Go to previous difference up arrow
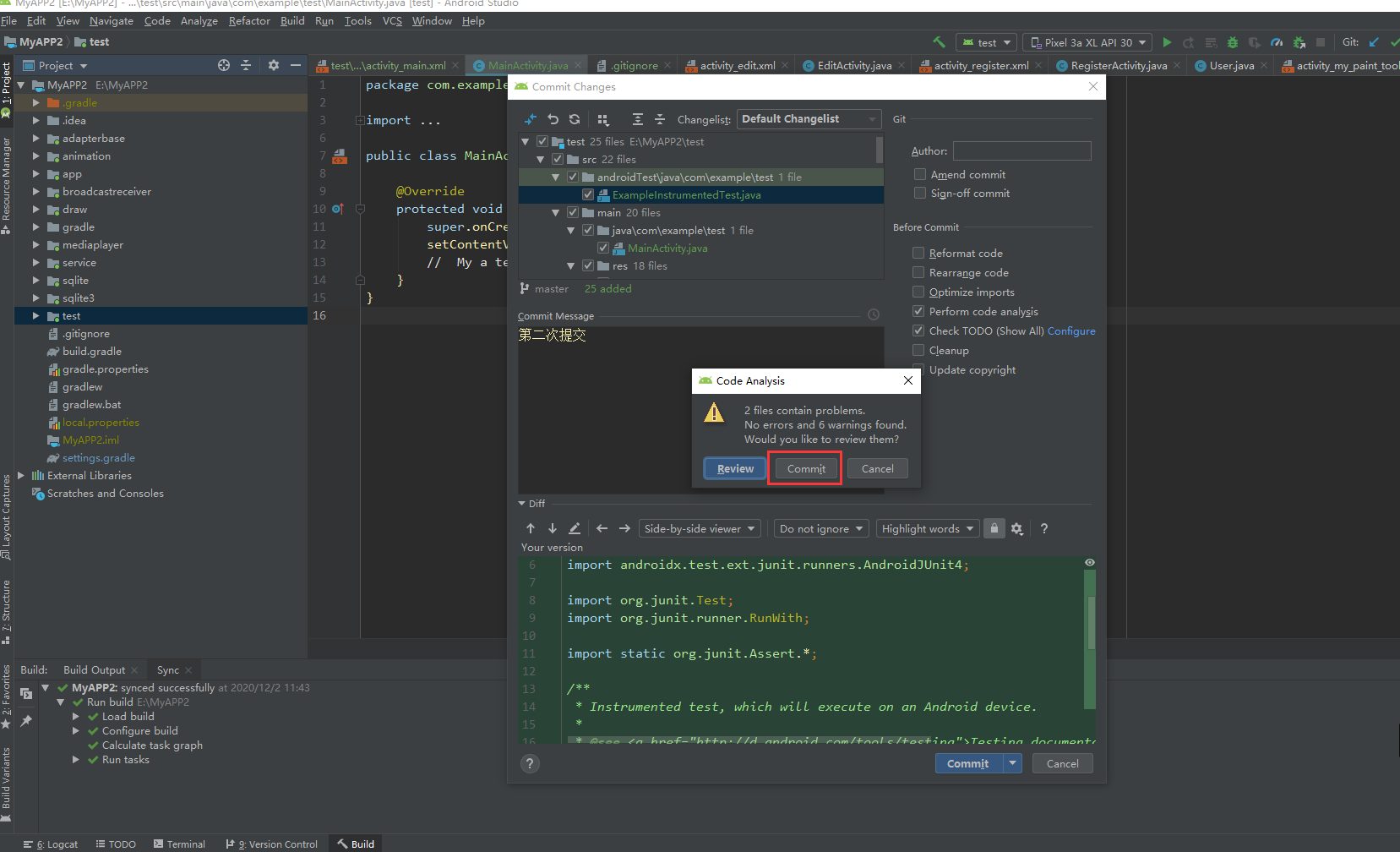1400x852 pixels. (531, 528)
